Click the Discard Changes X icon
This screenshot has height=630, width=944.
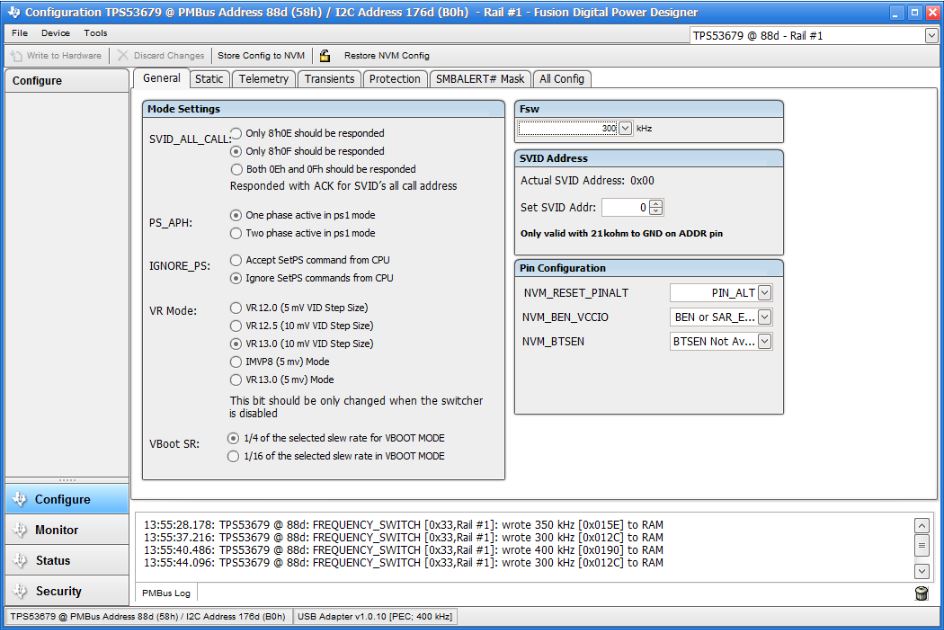point(123,55)
